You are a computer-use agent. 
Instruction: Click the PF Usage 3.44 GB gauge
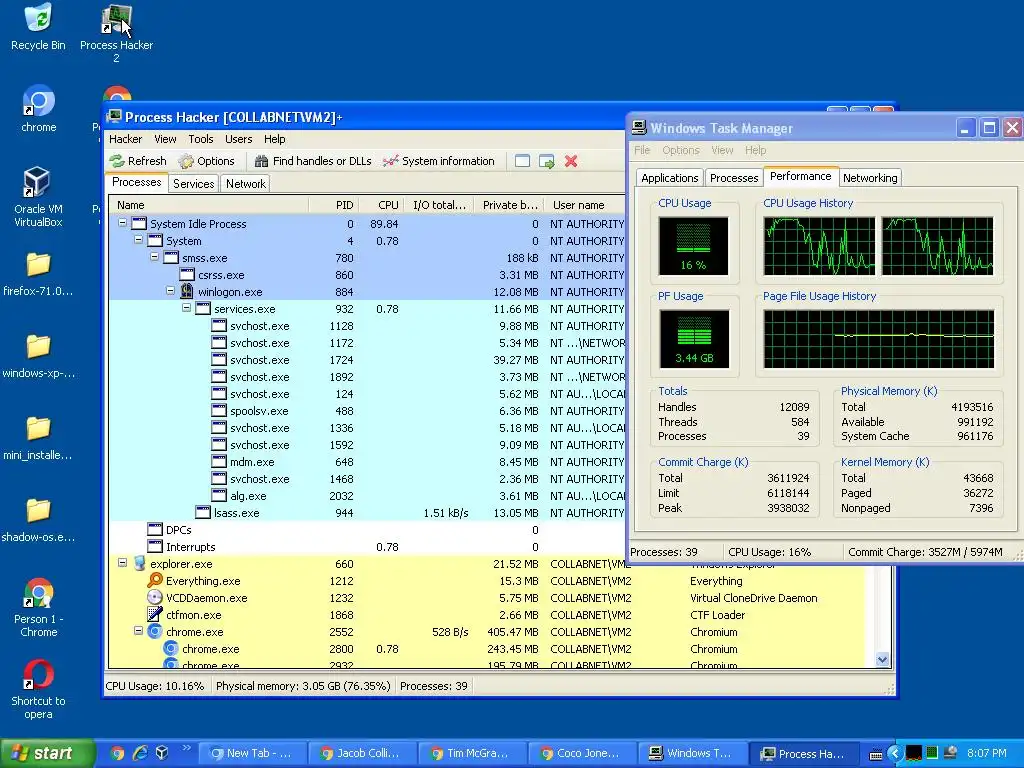point(694,339)
